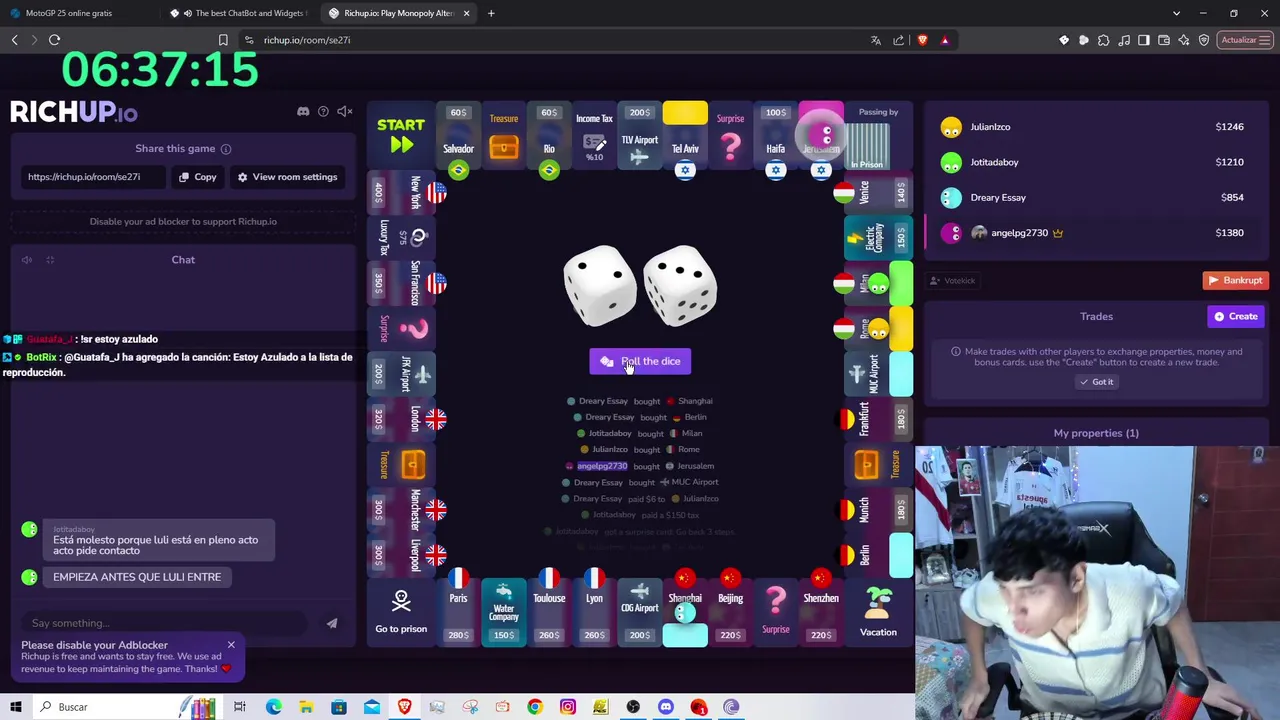
Task: Click the Votekick button
Action: click(952, 281)
